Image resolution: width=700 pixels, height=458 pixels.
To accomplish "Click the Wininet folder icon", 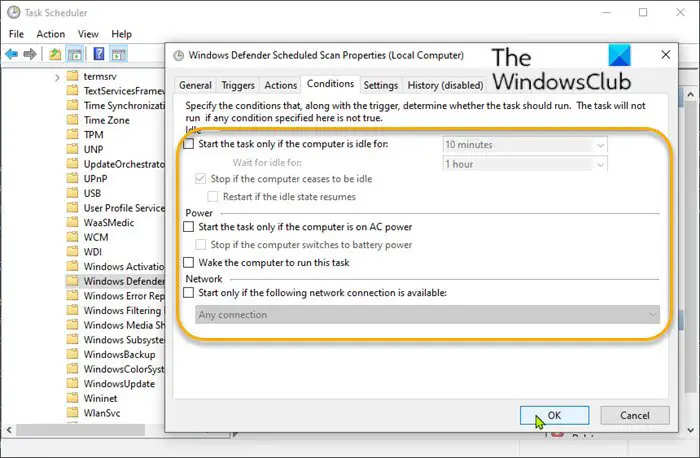I will [x=72, y=398].
